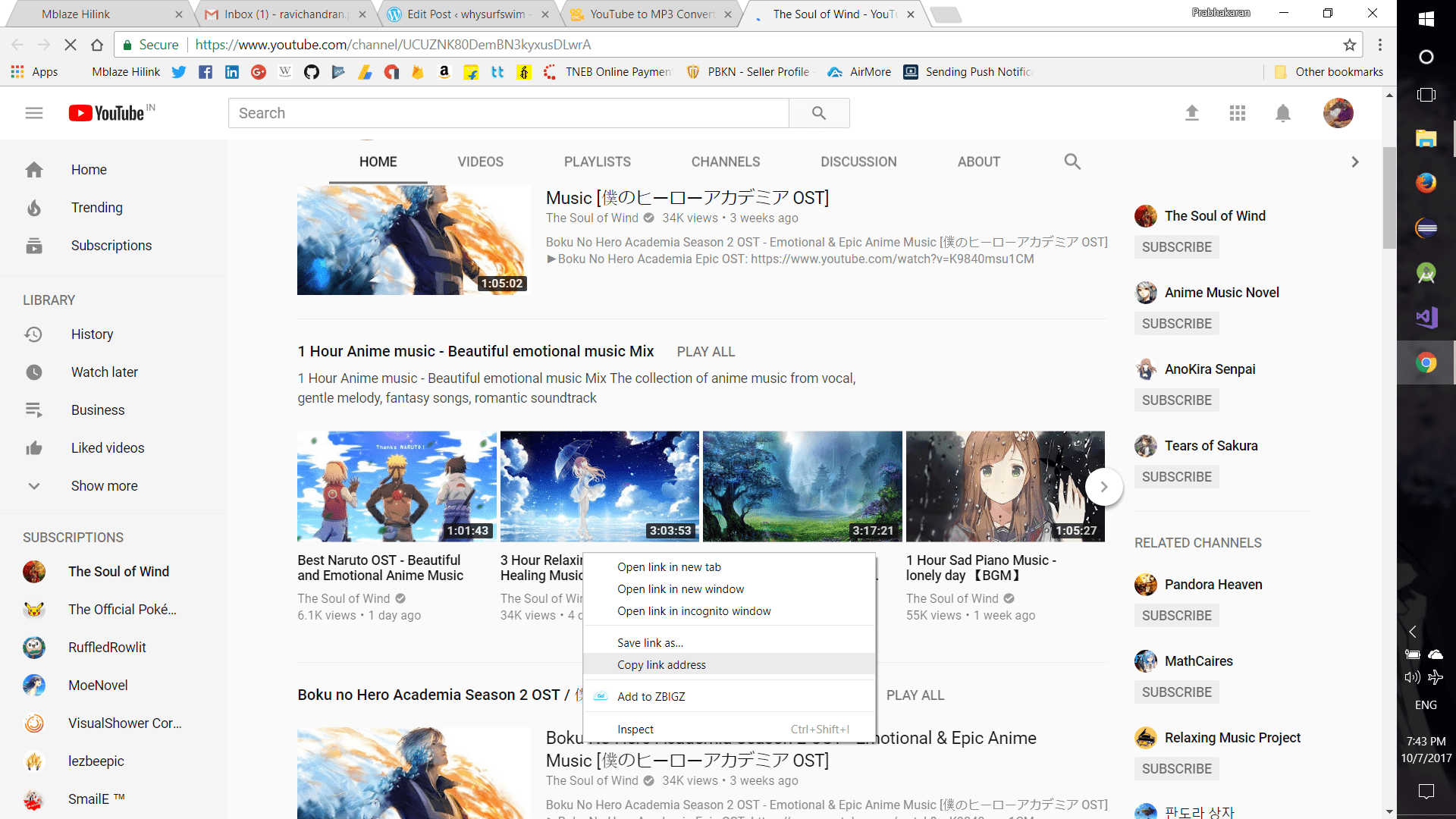Click the bookmark star in address bar

click(x=1349, y=45)
